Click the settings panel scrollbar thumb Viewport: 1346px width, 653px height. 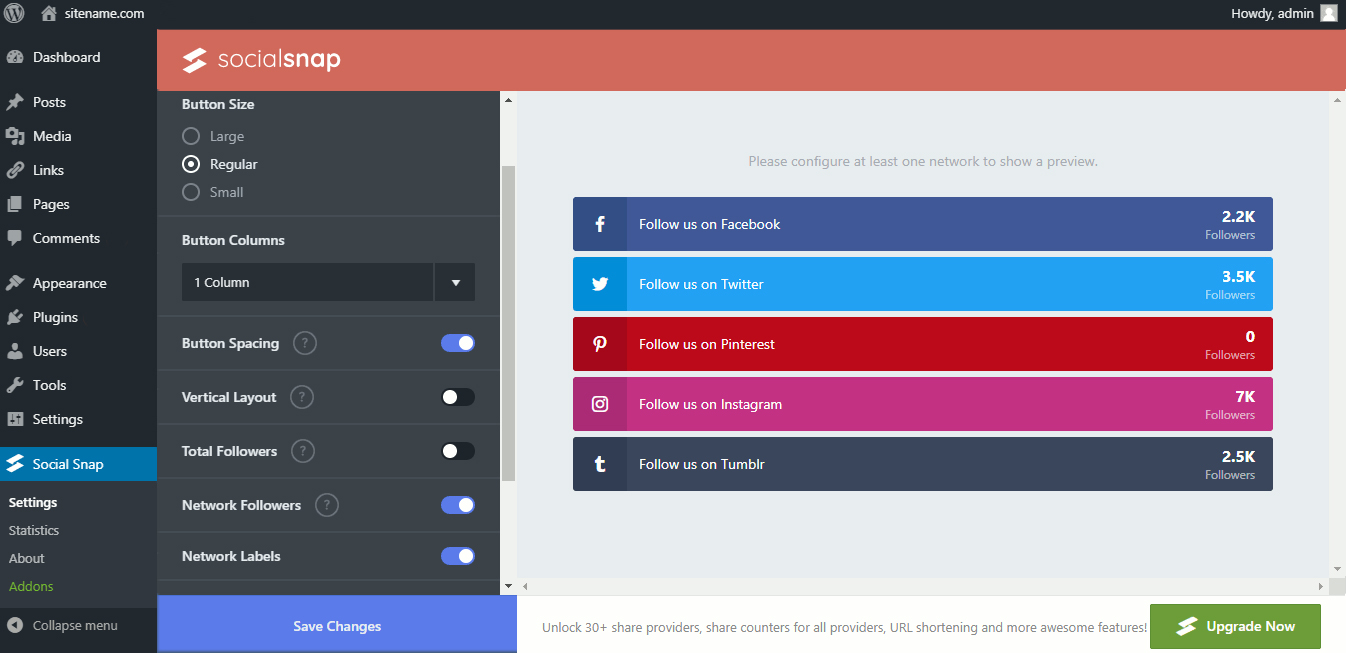point(508,323)
